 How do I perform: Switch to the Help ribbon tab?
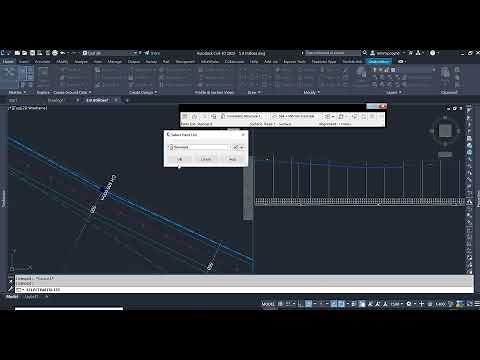point(254,62)
